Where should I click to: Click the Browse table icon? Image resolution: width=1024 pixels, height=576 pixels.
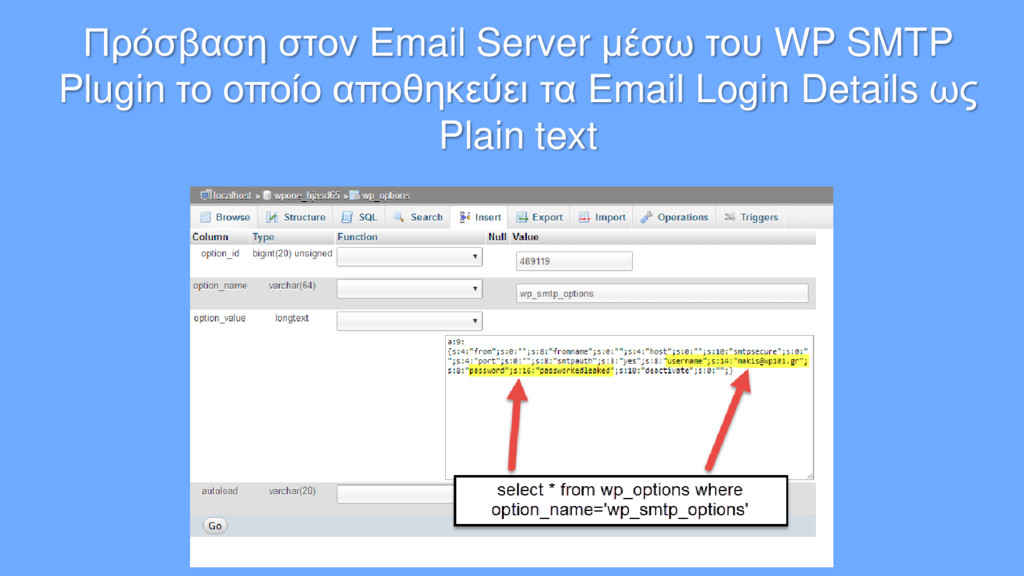[205, 217]
